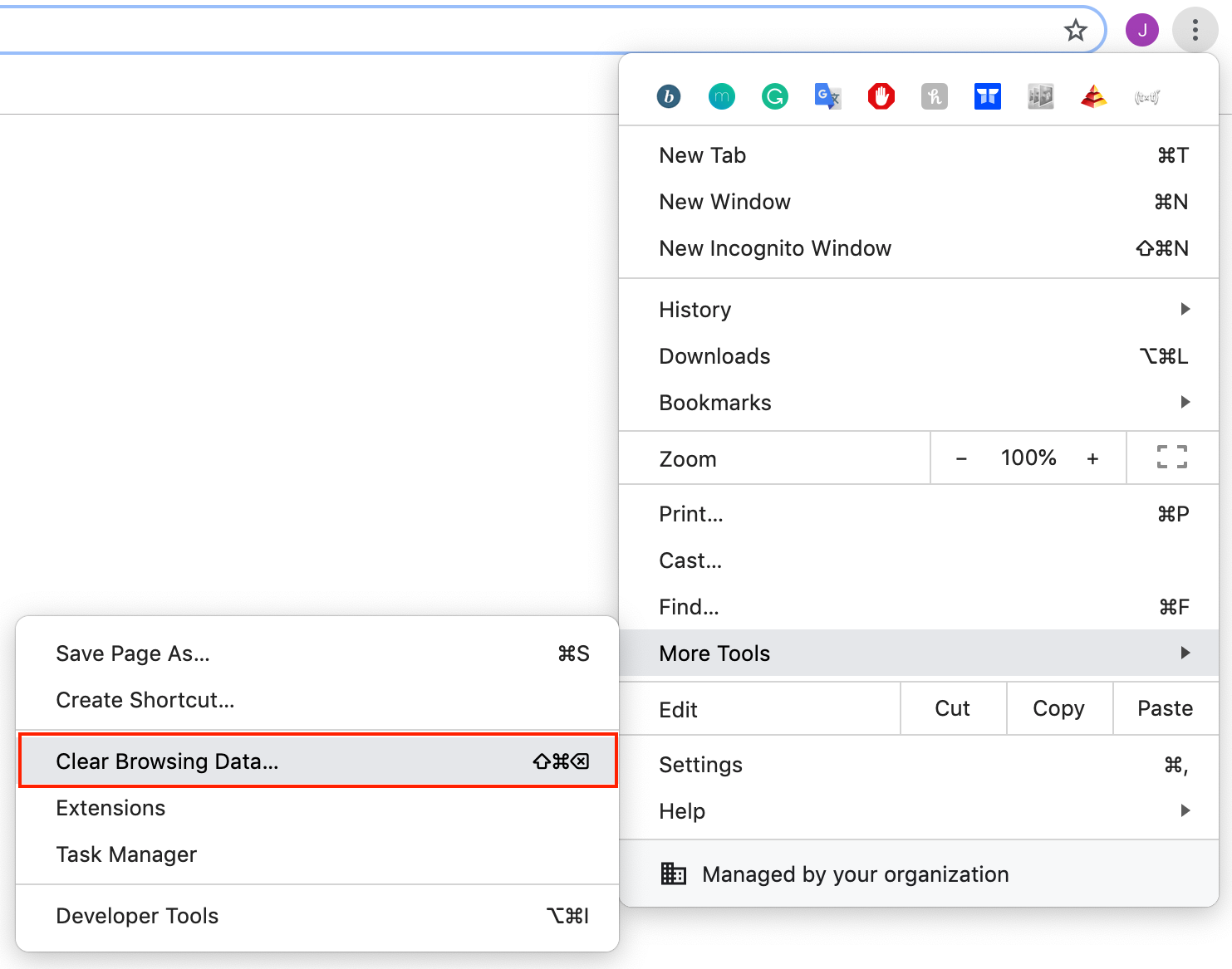Click the (txt) extension icon
Image resolution: width=1232 pixels, height=969 pixels.
[1147, 98]
